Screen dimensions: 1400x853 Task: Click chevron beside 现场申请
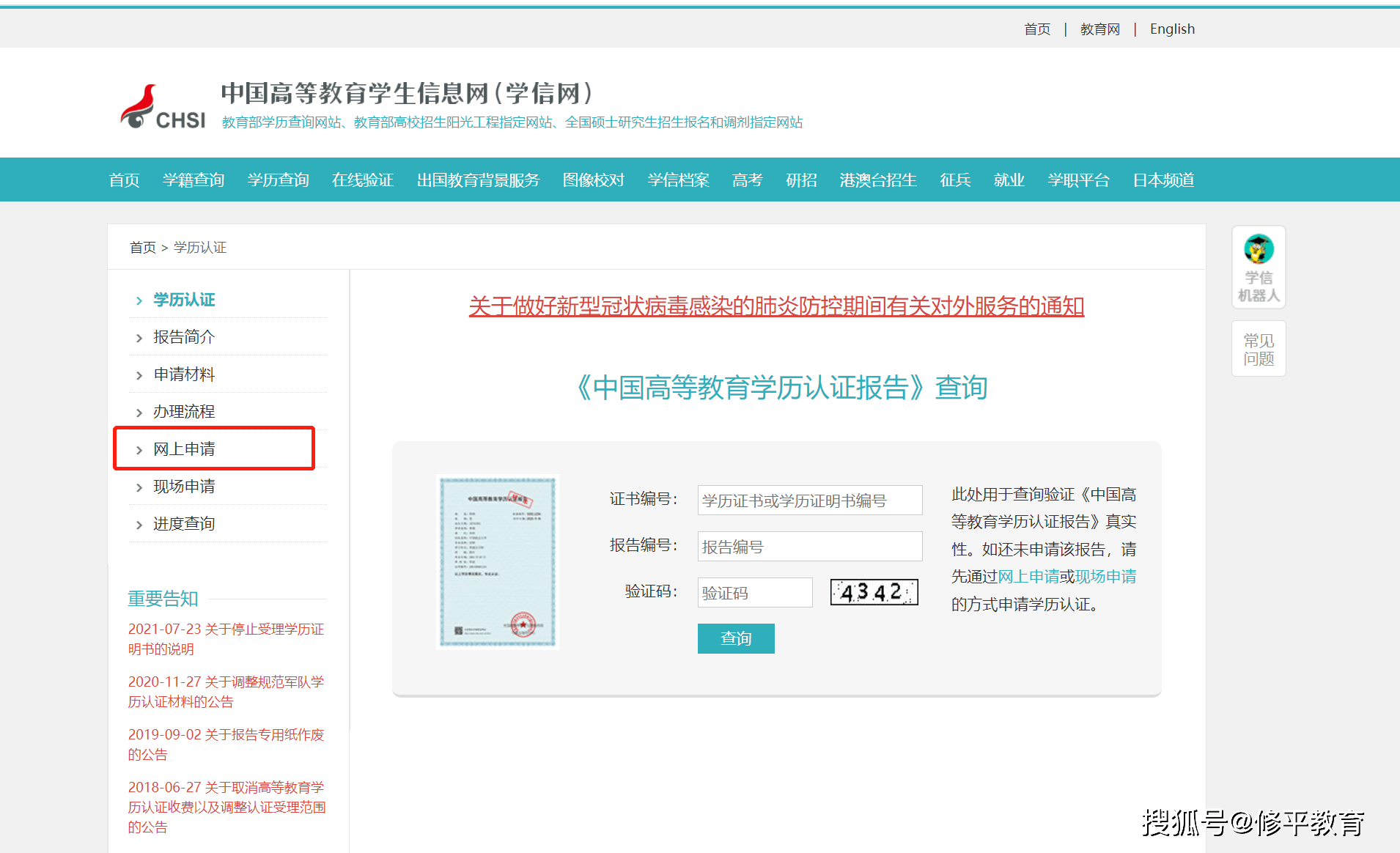point(139,487)
